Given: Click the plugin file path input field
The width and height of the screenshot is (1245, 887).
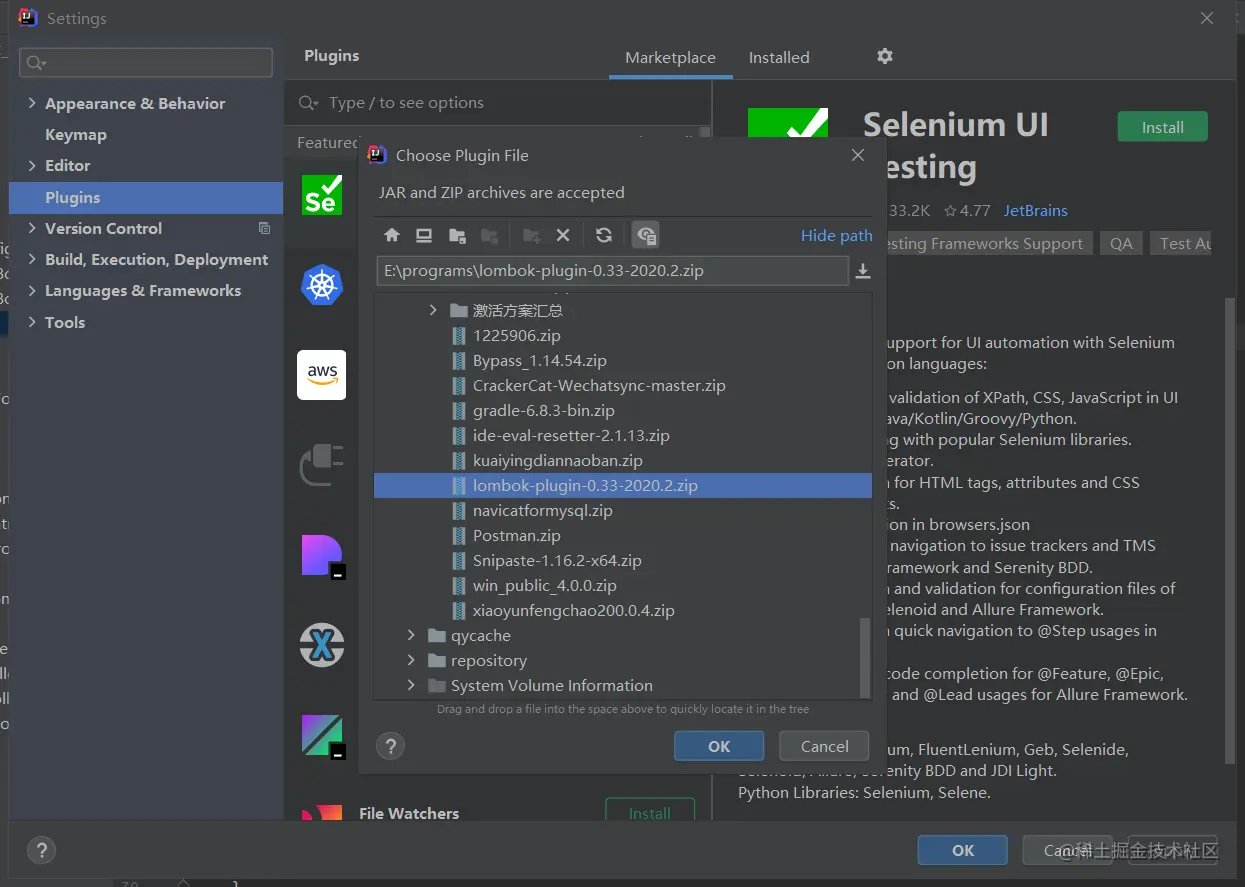Looking at the screenshot, I should [x=612, y=271].
